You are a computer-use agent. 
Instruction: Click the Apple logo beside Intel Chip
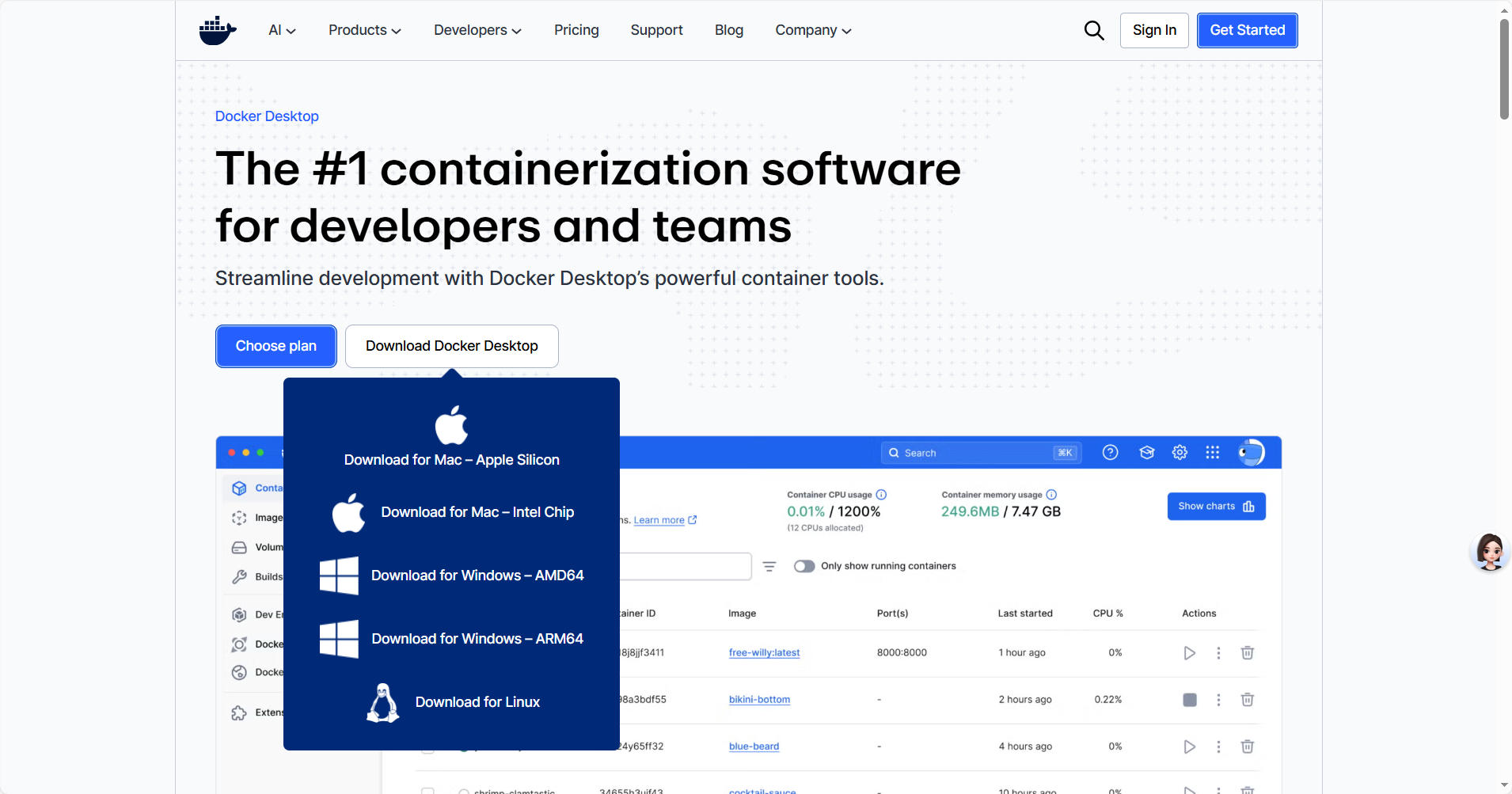click(348, 512)
